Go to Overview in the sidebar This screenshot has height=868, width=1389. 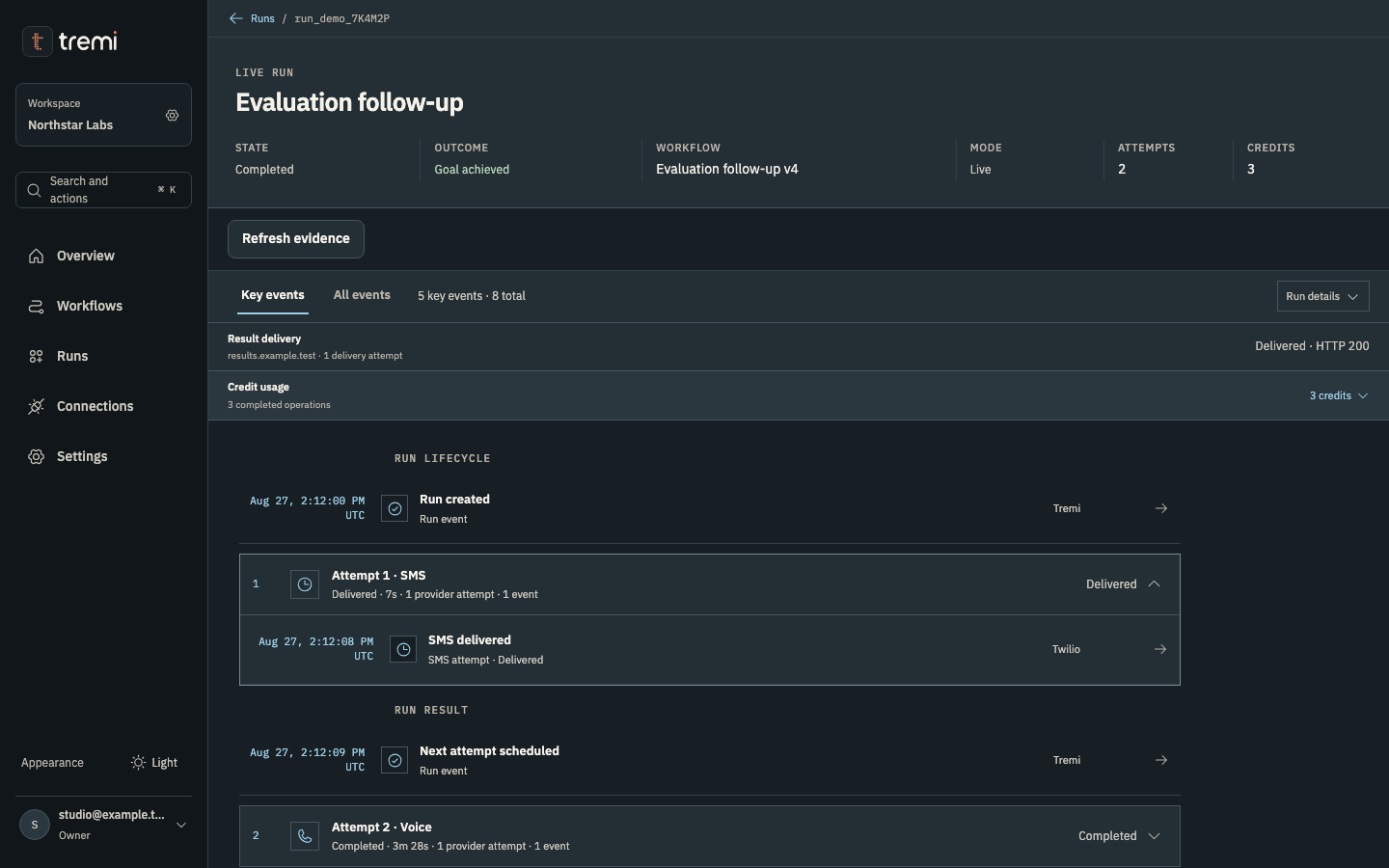103,256
